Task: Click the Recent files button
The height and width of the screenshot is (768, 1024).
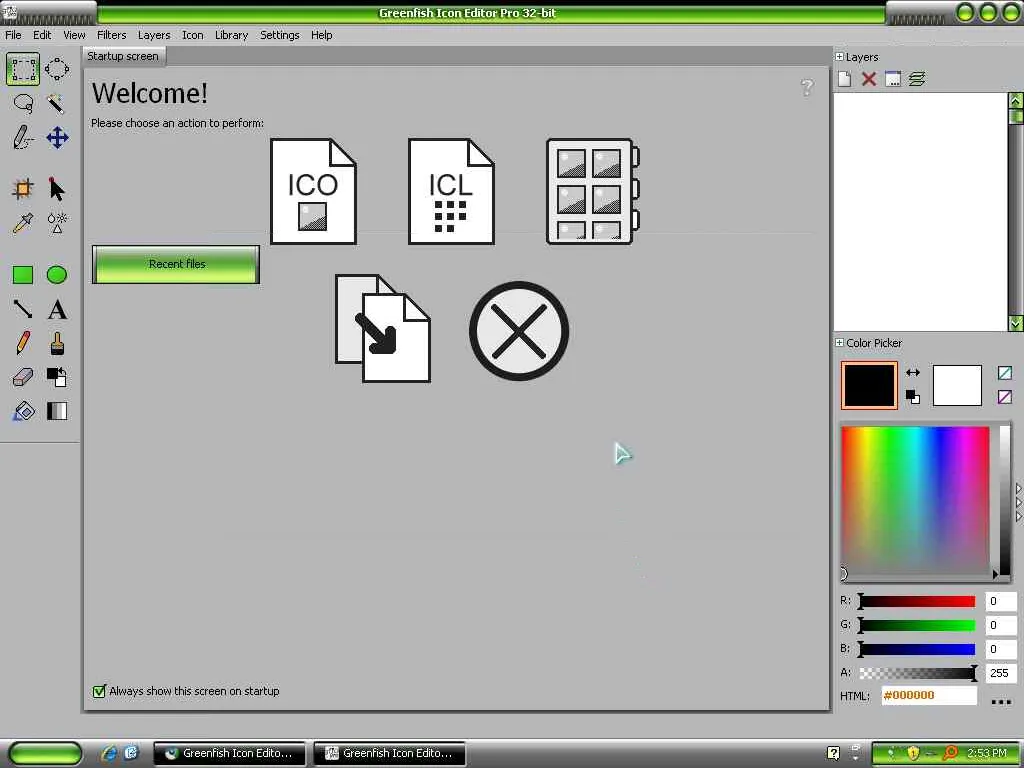Action: pos(176,264)
